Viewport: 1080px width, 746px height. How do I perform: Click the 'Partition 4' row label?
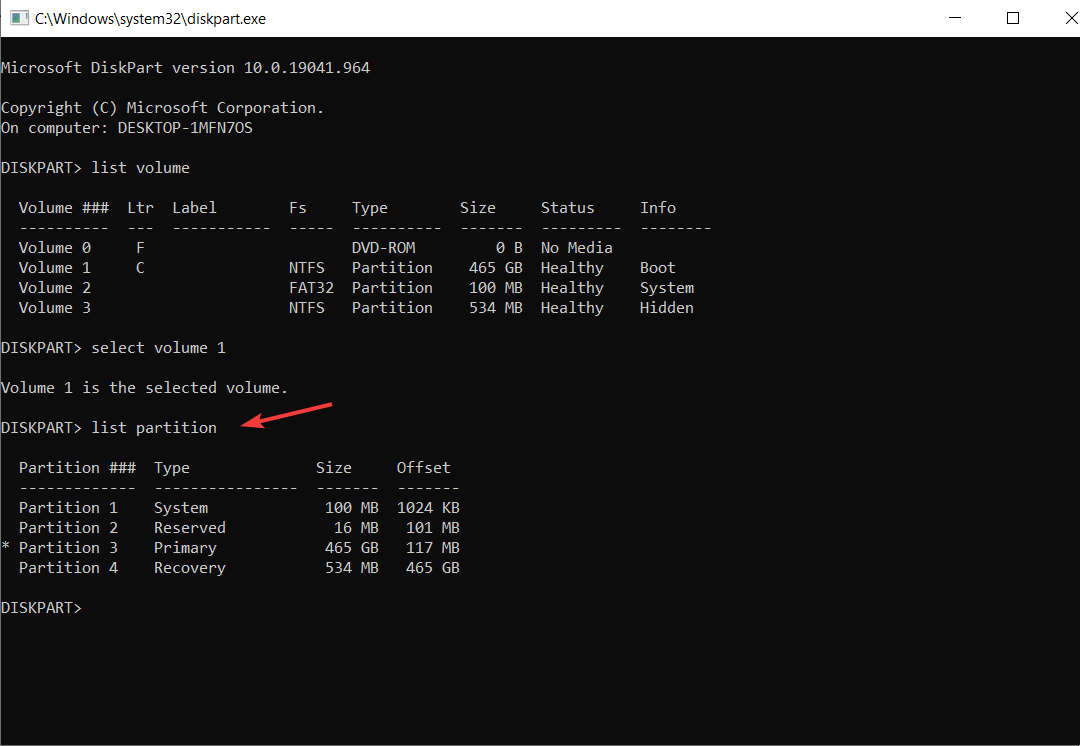point(68,567)
